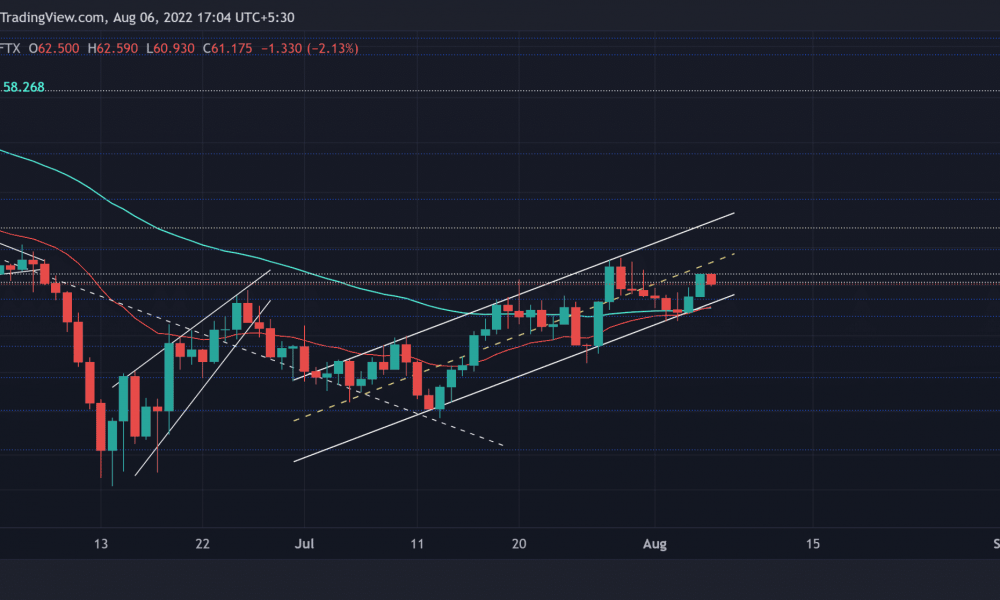Viewport: 1000px width, 600px height.
Task: Click the high price value 62.590
Action: pos(117,48)
